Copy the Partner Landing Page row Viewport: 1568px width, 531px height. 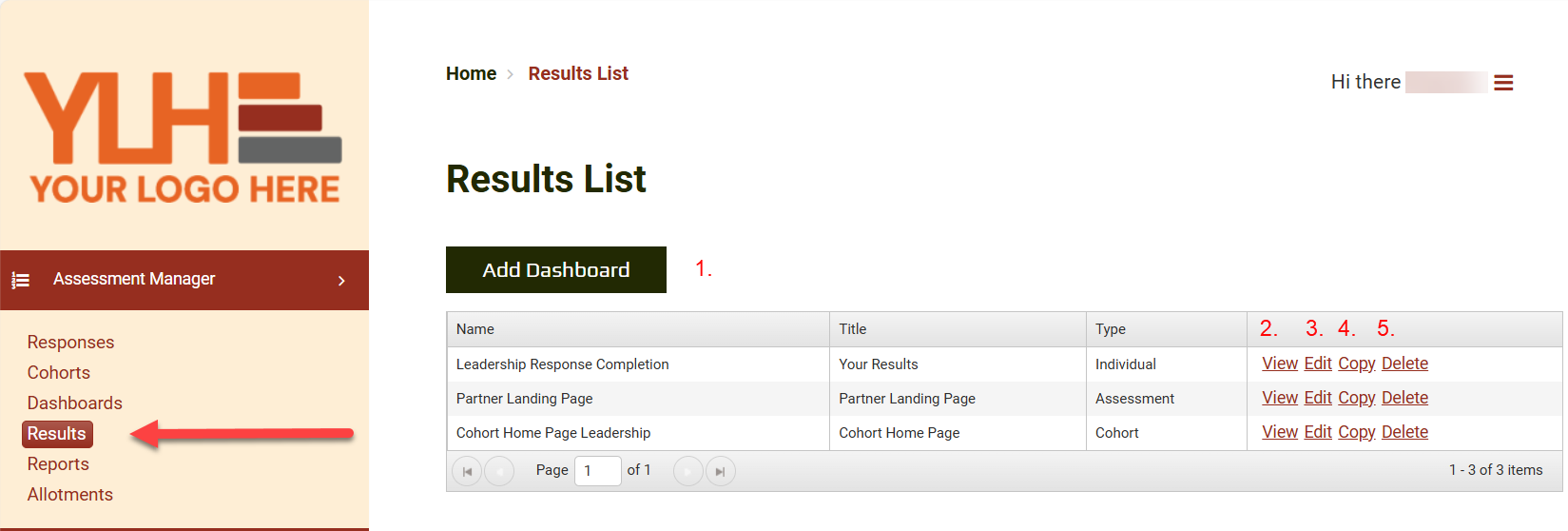1357,398
